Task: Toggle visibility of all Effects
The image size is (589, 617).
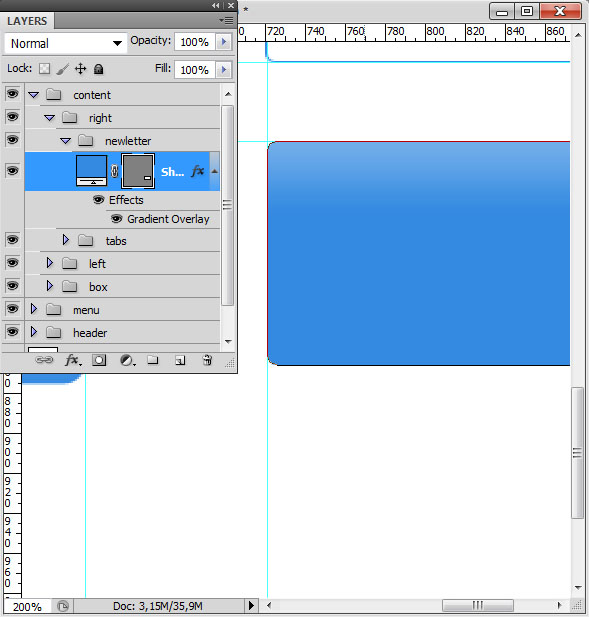Action: pos(98,200)
